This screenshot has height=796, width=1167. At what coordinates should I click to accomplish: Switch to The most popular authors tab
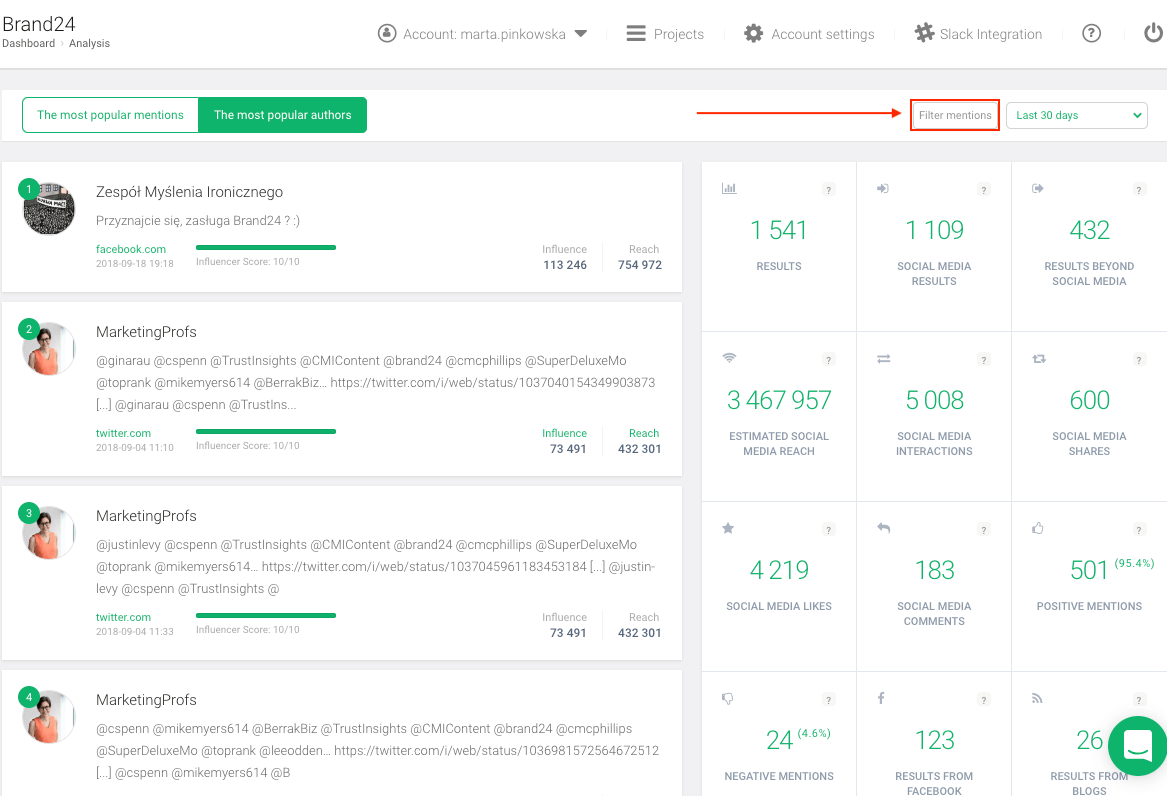pos(283,115)
